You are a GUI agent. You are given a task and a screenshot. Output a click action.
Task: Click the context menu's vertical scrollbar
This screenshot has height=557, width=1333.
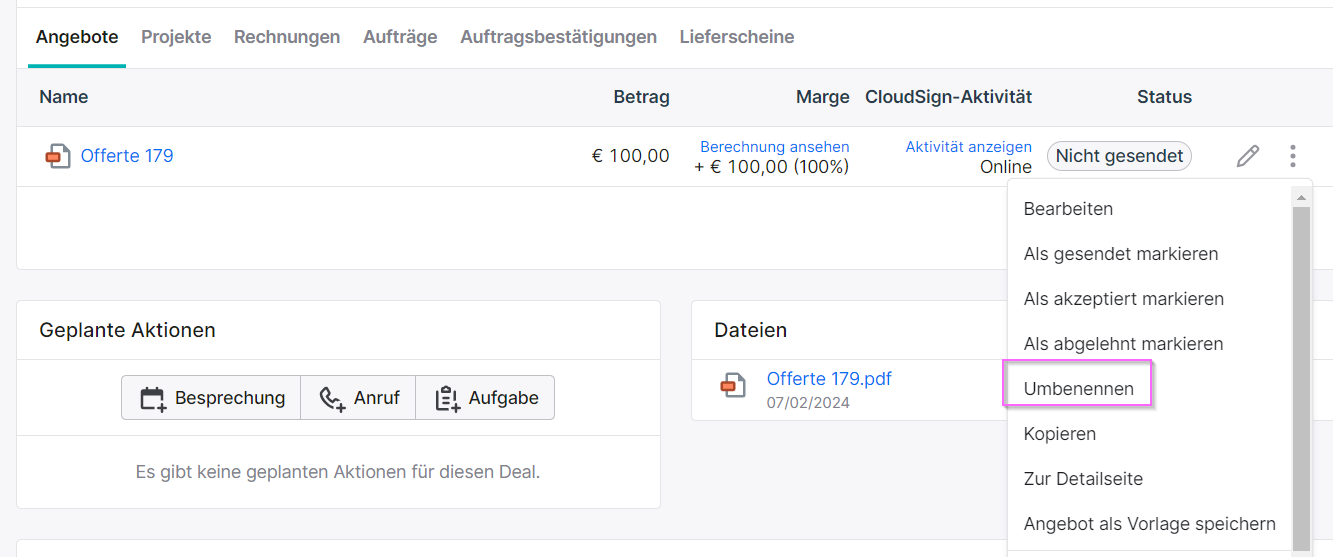(x=1301, y=370)
